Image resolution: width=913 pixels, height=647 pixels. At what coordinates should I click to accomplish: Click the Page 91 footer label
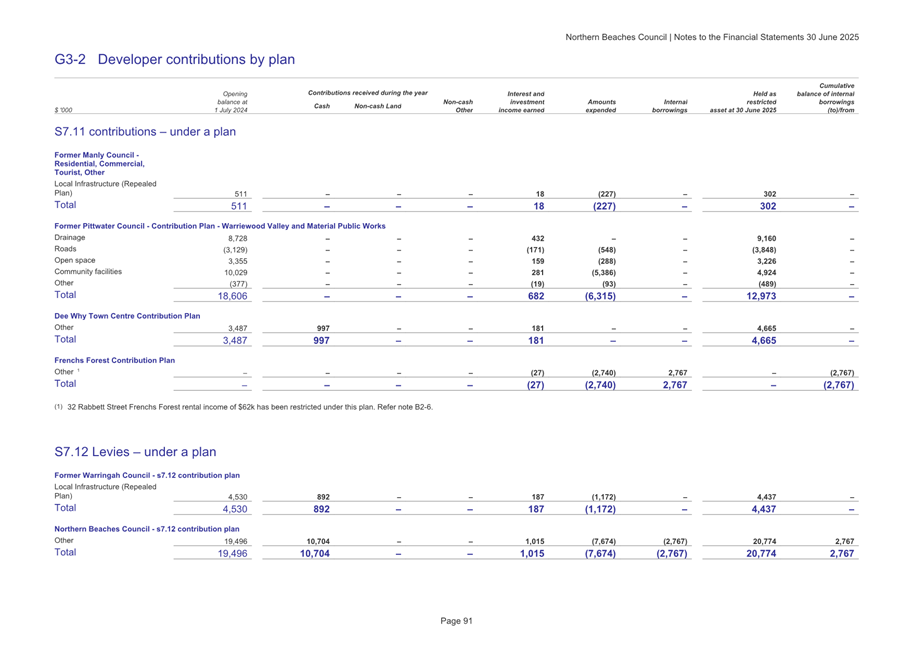(456, 621)
